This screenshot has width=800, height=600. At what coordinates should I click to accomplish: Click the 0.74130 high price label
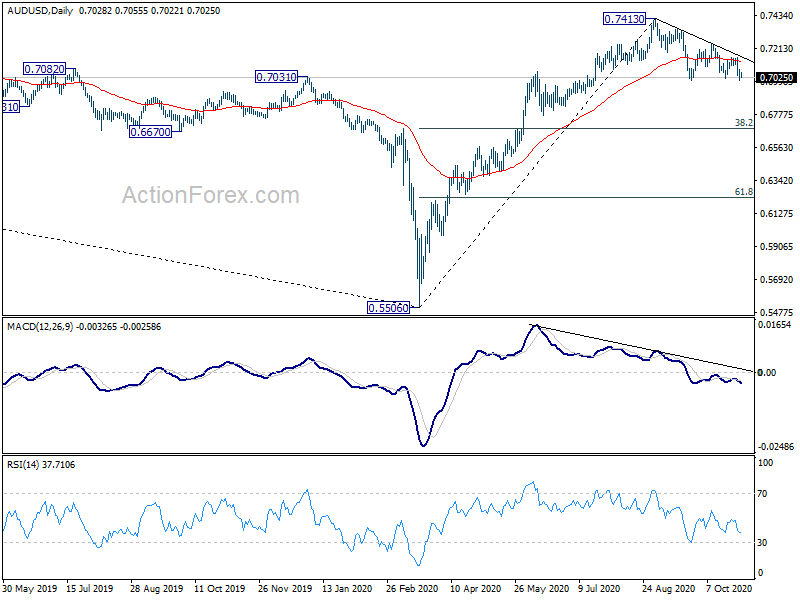pyautogui.click(x=630, y=19)
